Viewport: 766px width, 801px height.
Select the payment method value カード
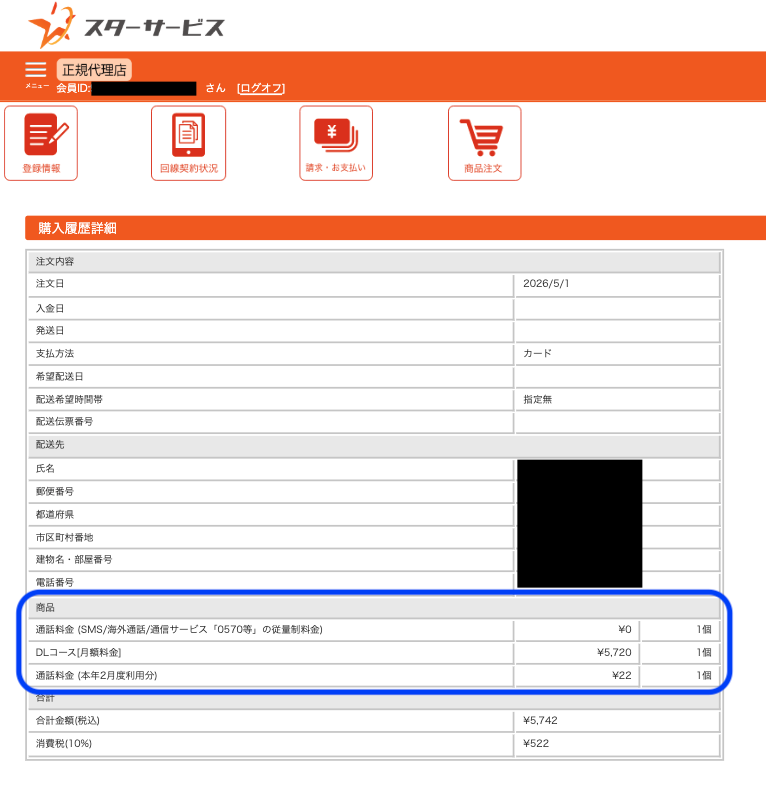point(538,354)
